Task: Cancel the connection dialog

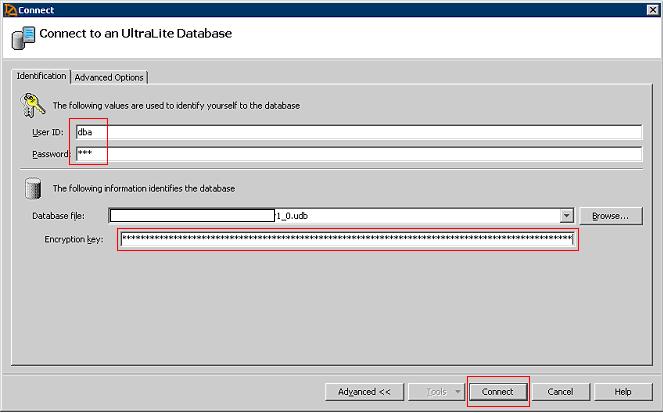Action: (560, 392)
